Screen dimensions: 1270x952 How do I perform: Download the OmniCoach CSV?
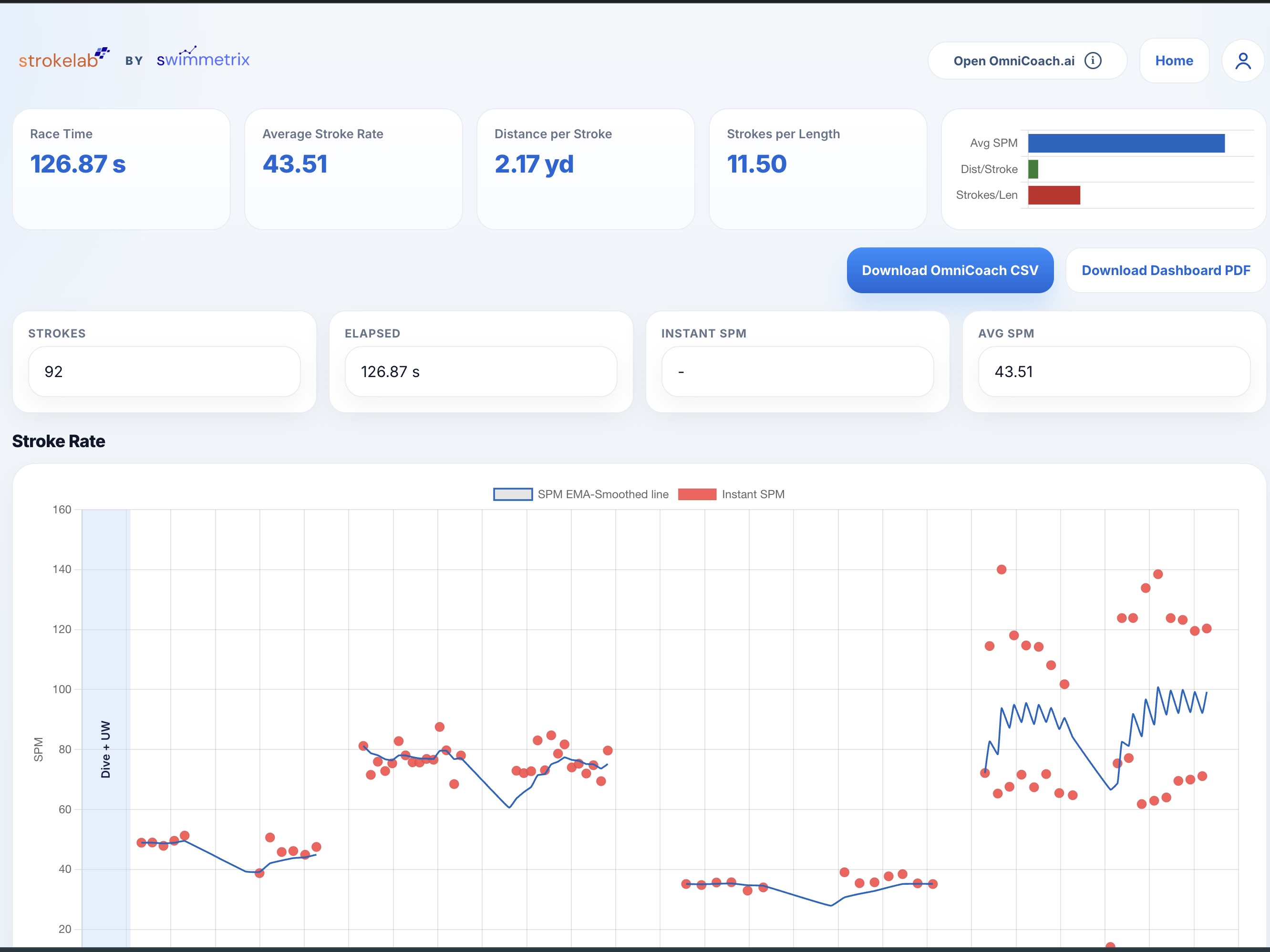pos(950,270)
